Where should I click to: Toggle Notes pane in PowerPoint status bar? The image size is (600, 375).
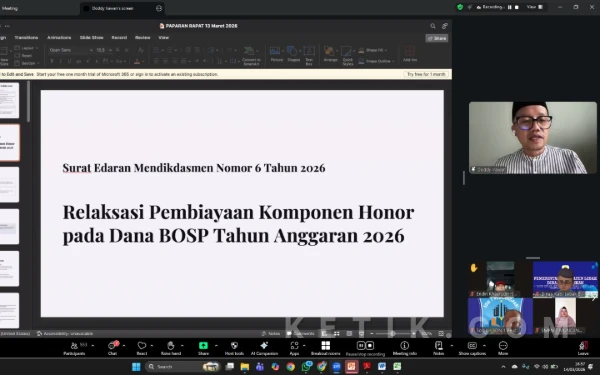(x=271, y=334)
